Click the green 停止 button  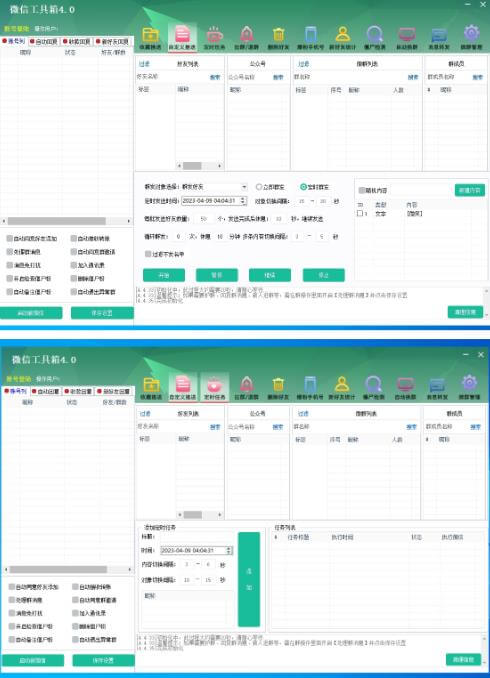pos(323,275)
